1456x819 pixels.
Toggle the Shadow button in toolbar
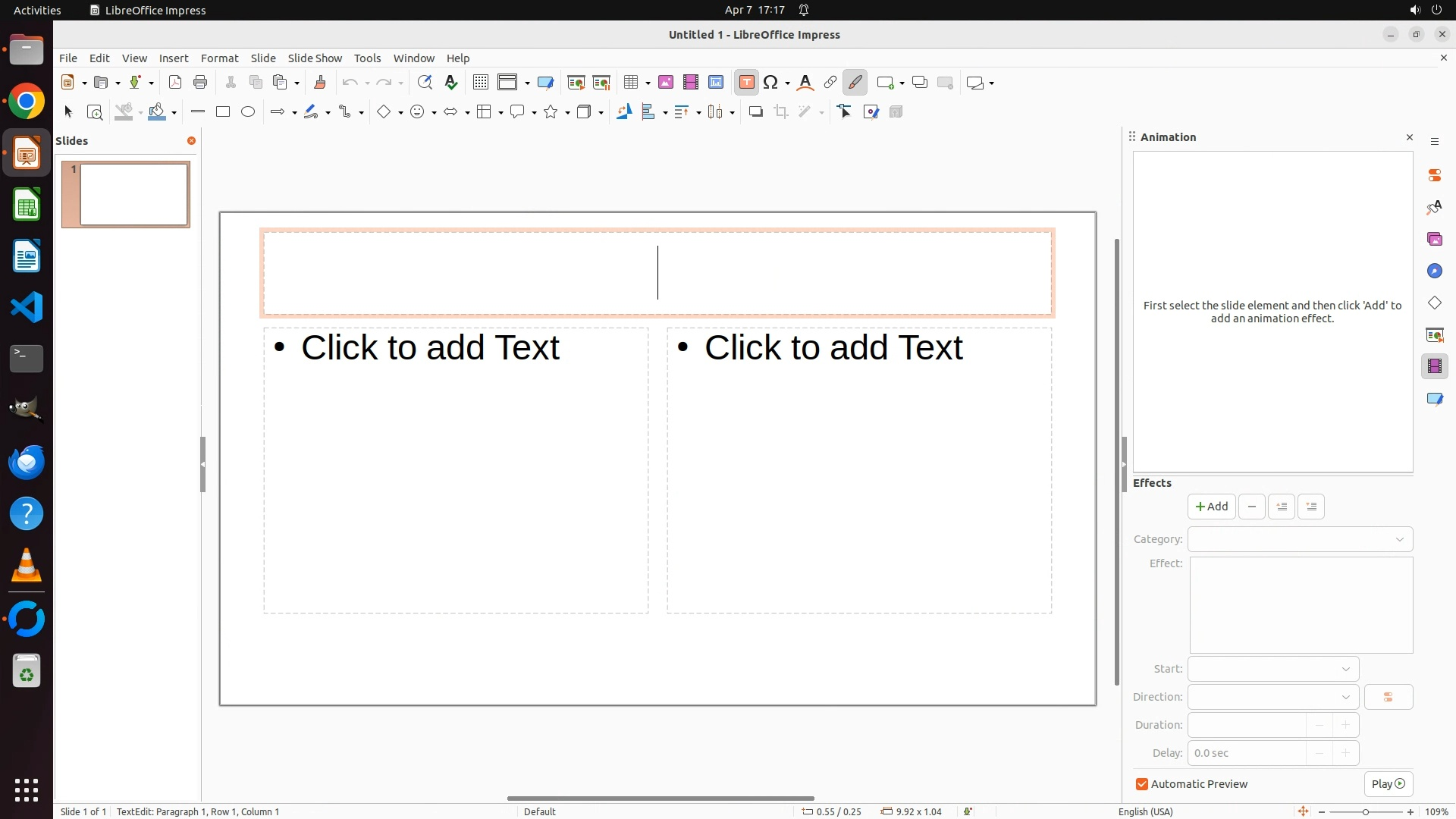click(x=755, y=112)
